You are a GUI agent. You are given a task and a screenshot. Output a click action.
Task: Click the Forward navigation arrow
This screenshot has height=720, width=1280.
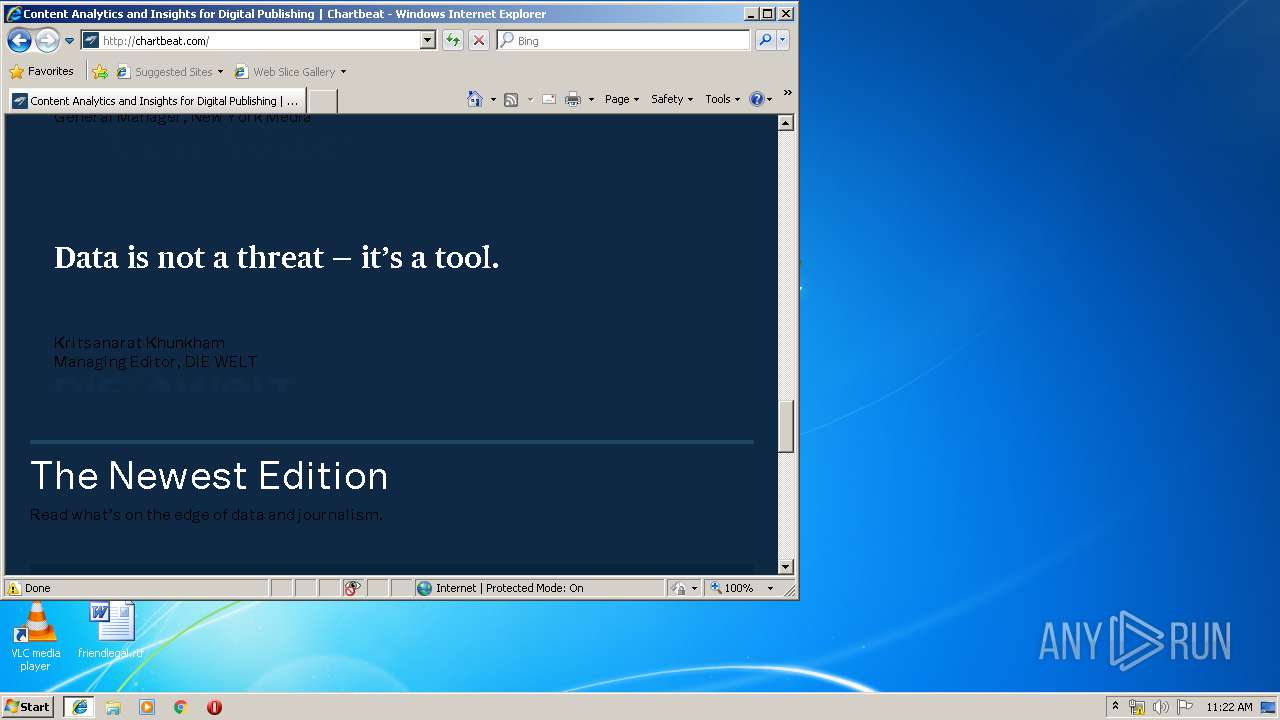(47, 40)
